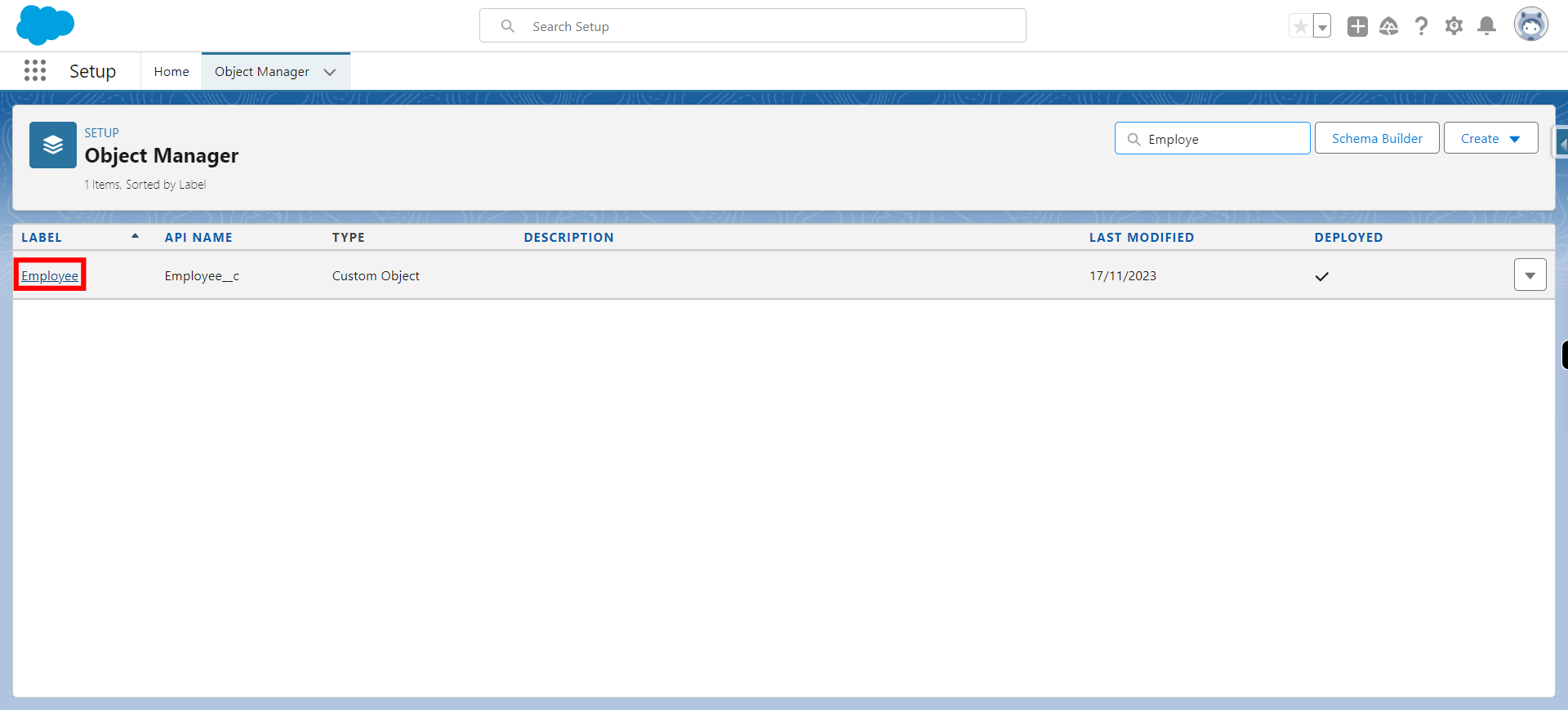Click the Setup app name label
The image size is (1568, 710).
coord(92,71)
